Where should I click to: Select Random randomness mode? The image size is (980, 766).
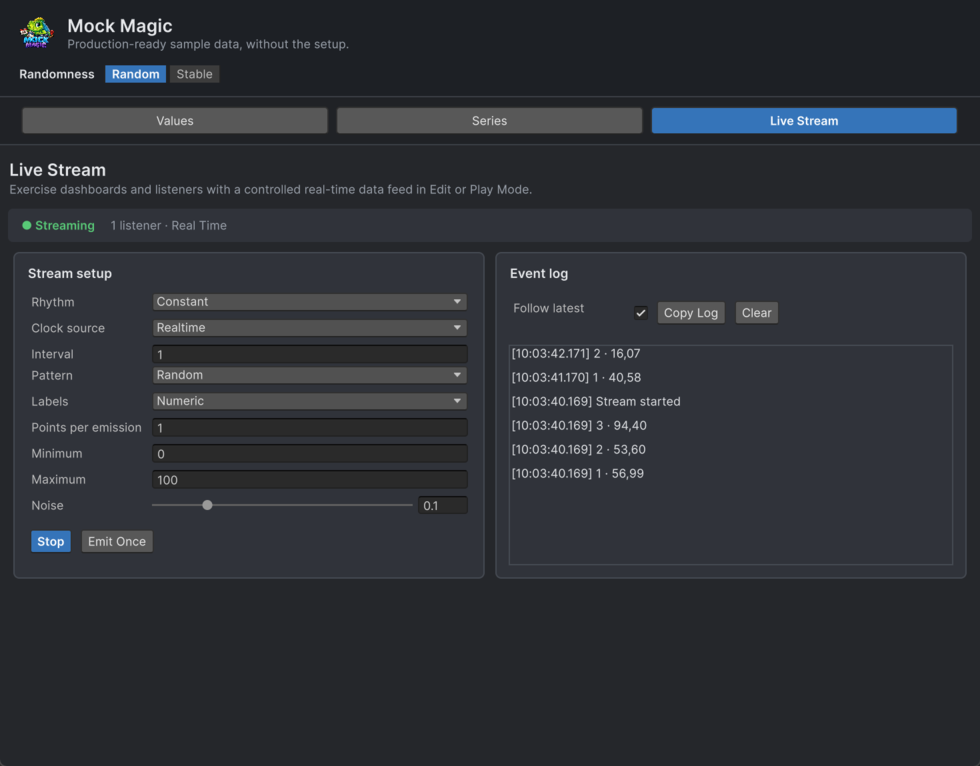[136, 74]
